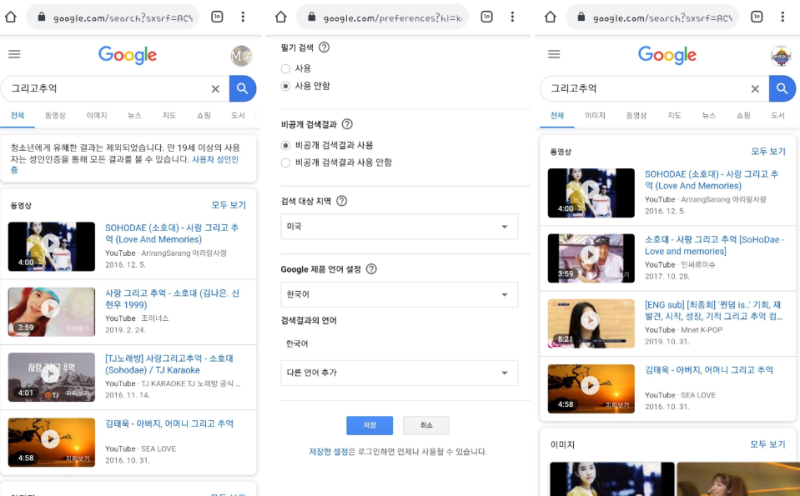Viewport: 800px width, 496px height.
Task: Open 다른 언어 추가 dropdown
Action: [399, 373]
